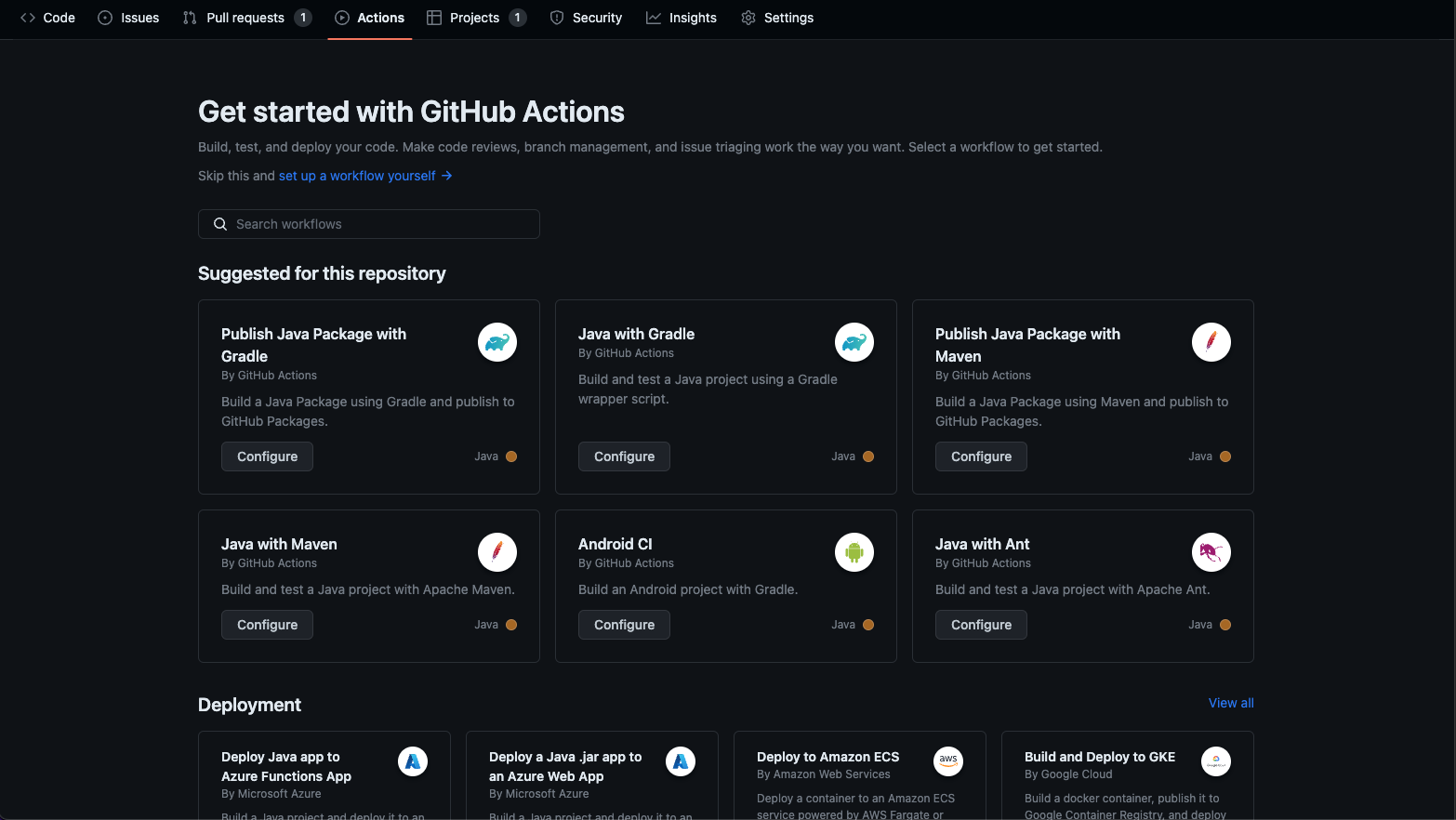1456x820 pixels.
Task: Click the 'Deploy to Amazon ECS' title
Action: click(x=827, y=757)
